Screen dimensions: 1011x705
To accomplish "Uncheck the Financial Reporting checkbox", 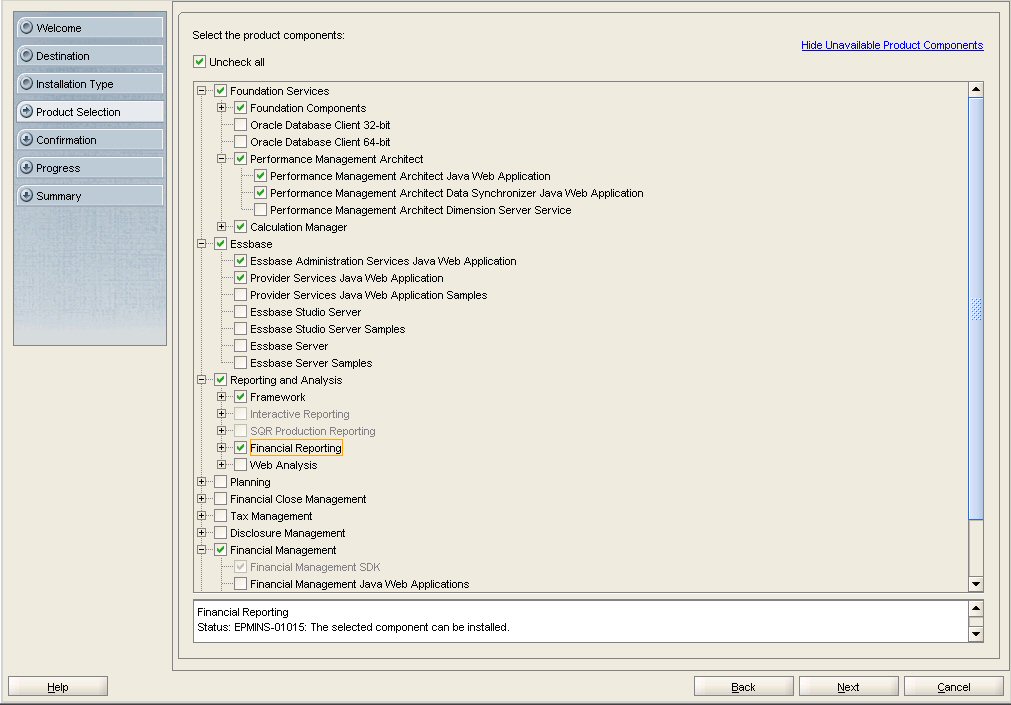I will [x=240, y=448].
